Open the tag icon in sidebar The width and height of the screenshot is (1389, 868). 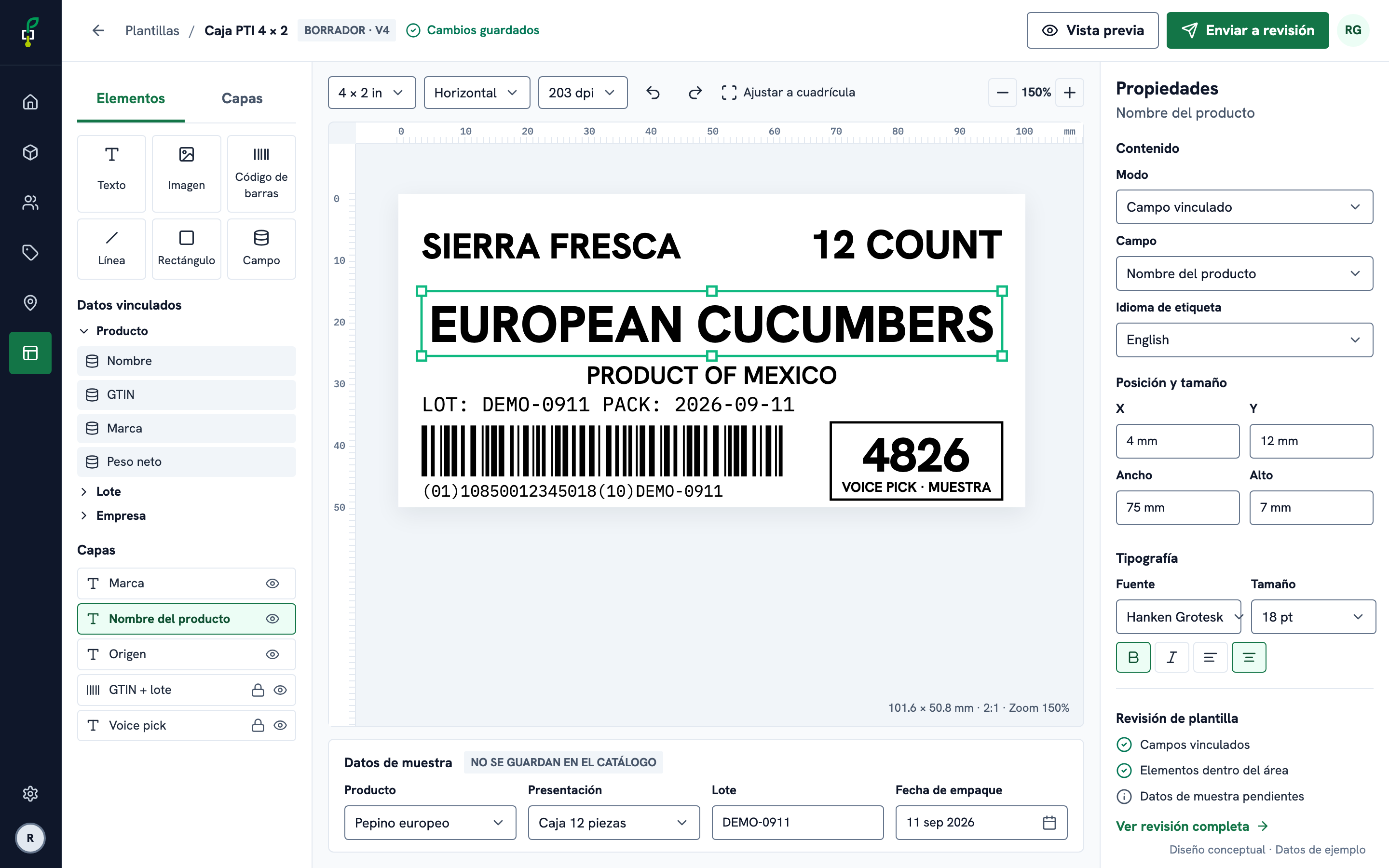(30, 253)
